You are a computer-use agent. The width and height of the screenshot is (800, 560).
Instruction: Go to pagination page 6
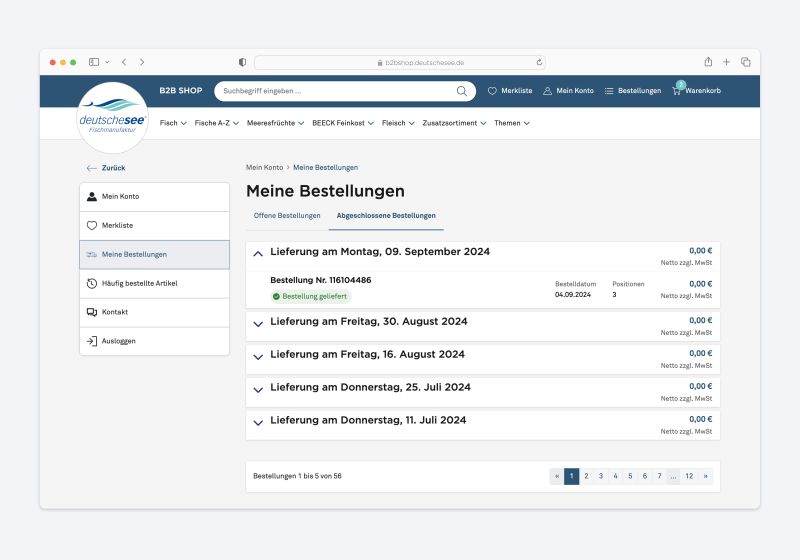(645, 476)
